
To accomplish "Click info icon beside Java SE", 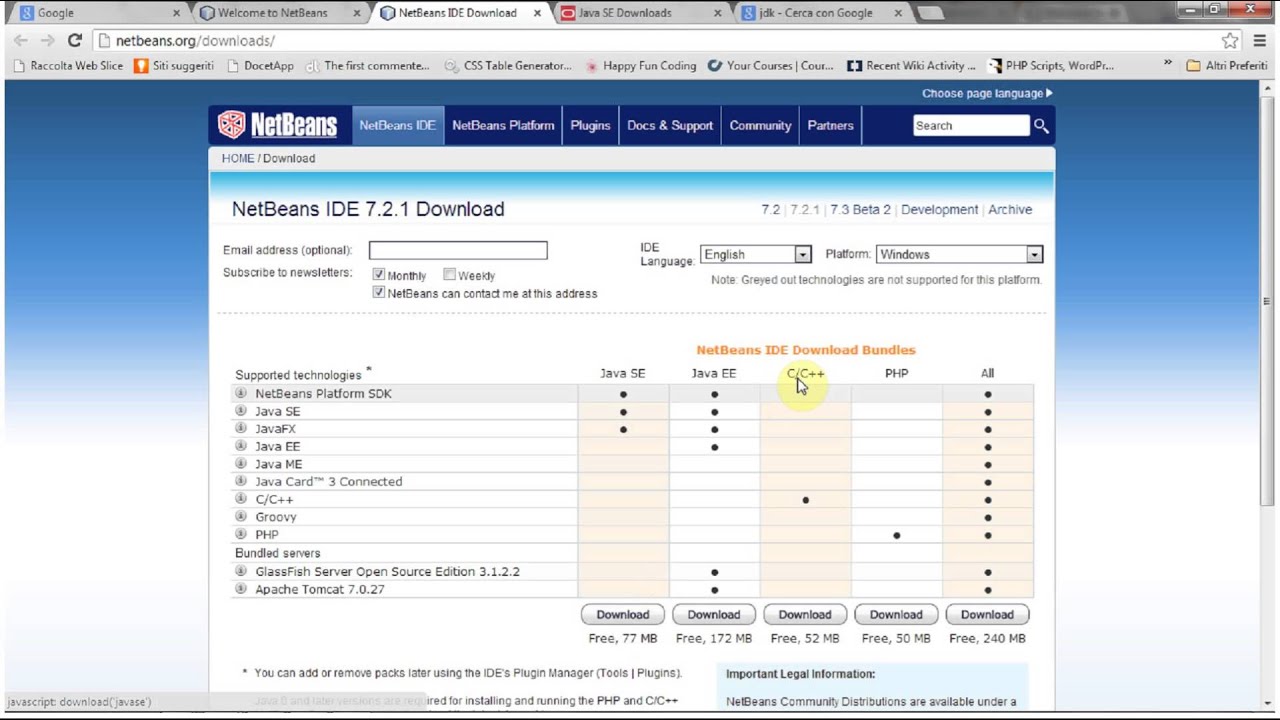I will tap(241, 411).
